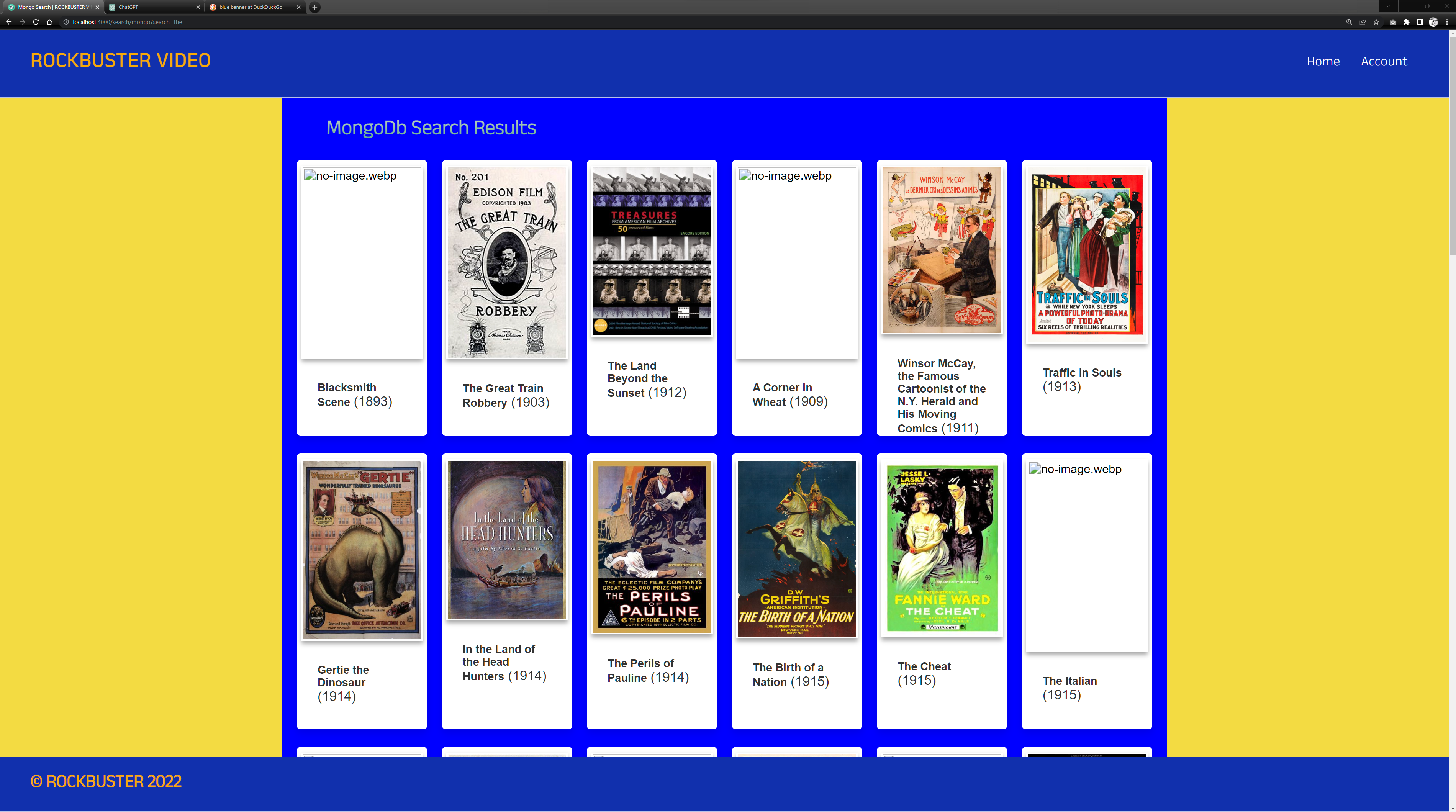Open The Perils of Pauline poster
The width and height of the screenshot is (1456, 812).
[x=652, y=547]
